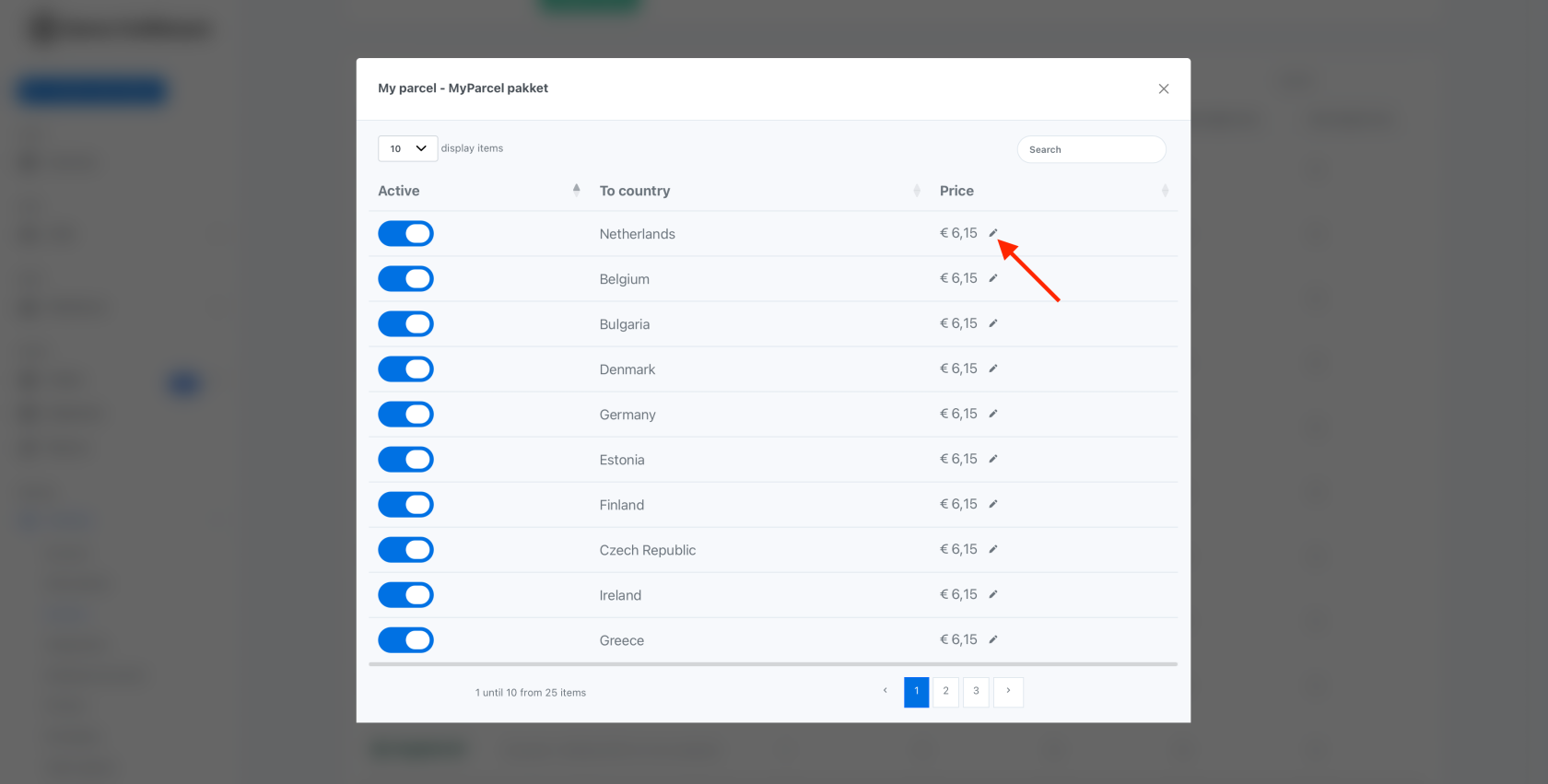Edit the Bulgaria price with pencil icon

993,323
